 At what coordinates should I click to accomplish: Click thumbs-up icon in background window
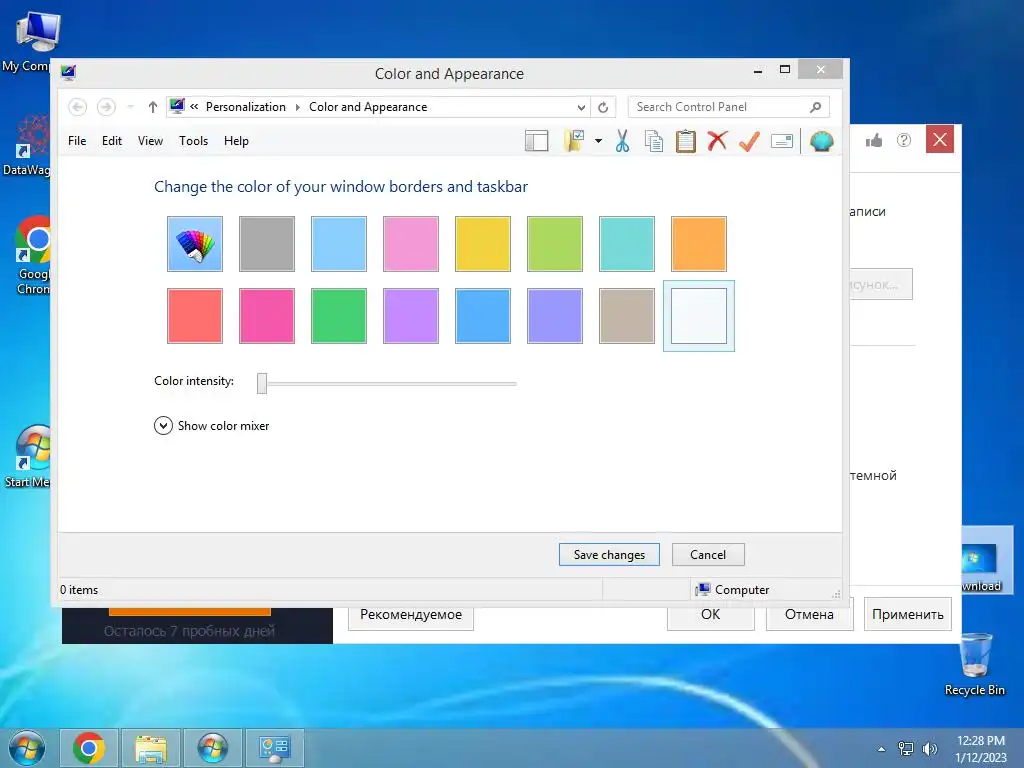pyautogui.click(x=874, y=140)
